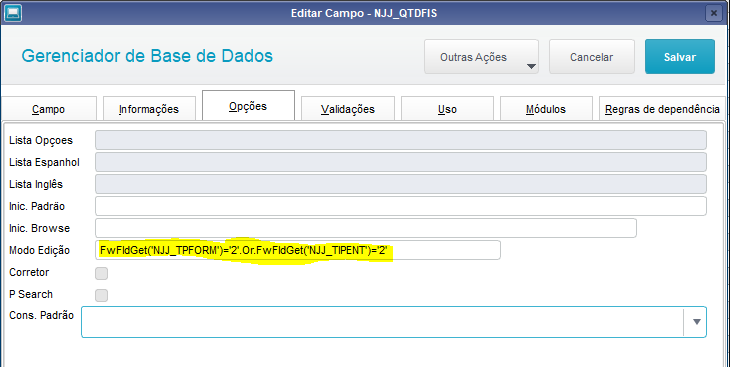
Task: Focus the Inic. Padrão input field
Action: [x=401, y=206]
